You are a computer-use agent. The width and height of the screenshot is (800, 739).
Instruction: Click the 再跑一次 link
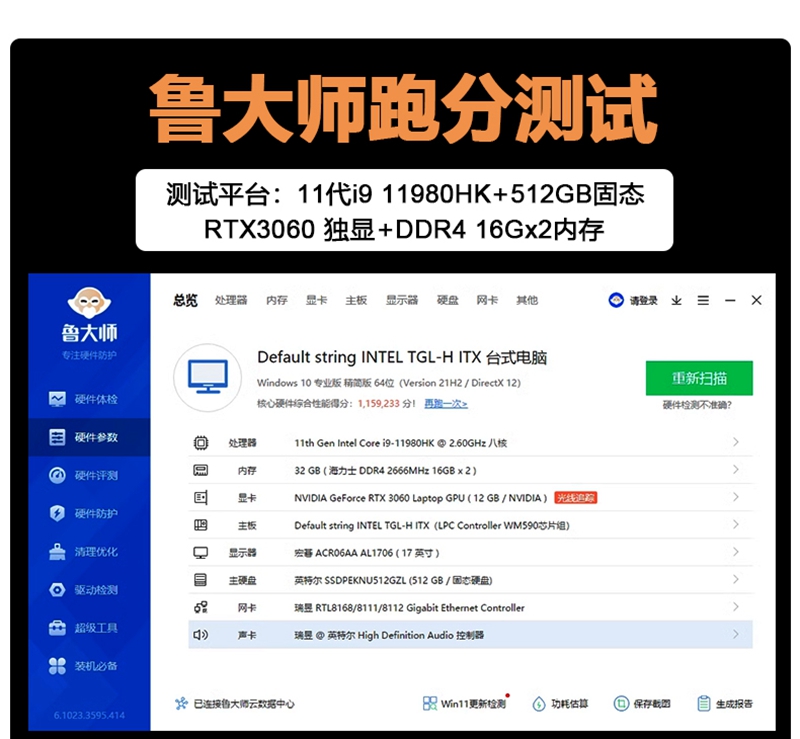click(x=446, y=404)
